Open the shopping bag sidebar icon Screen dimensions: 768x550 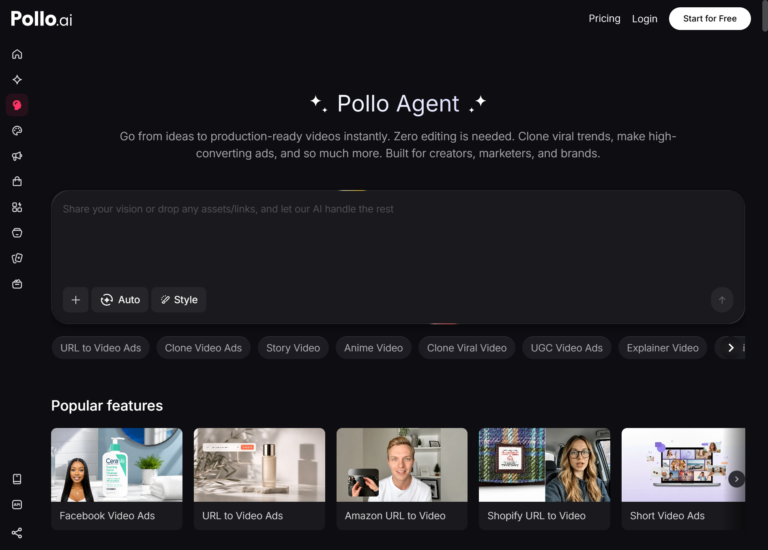pyautogui.click(x=17, y=182)
